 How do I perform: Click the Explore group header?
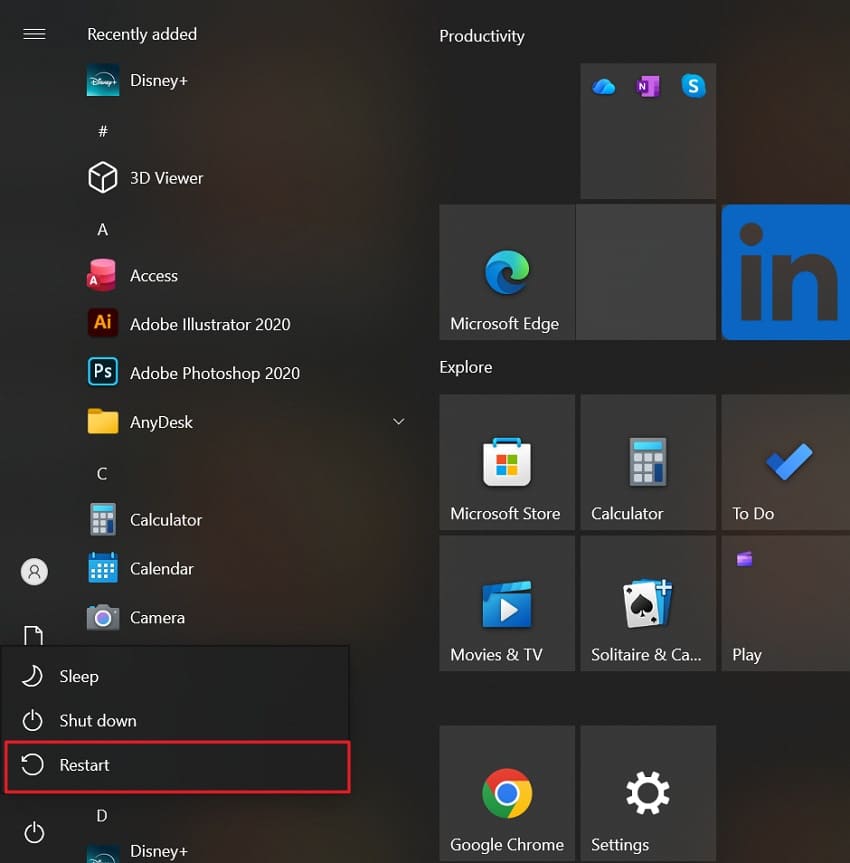[x=466, y=367]
